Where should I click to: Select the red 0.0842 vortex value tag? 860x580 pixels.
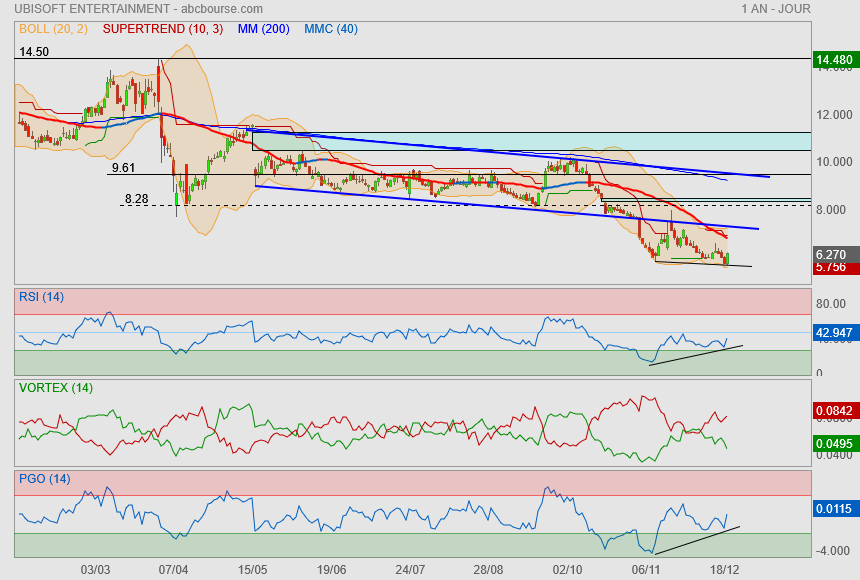coord(835,409)
